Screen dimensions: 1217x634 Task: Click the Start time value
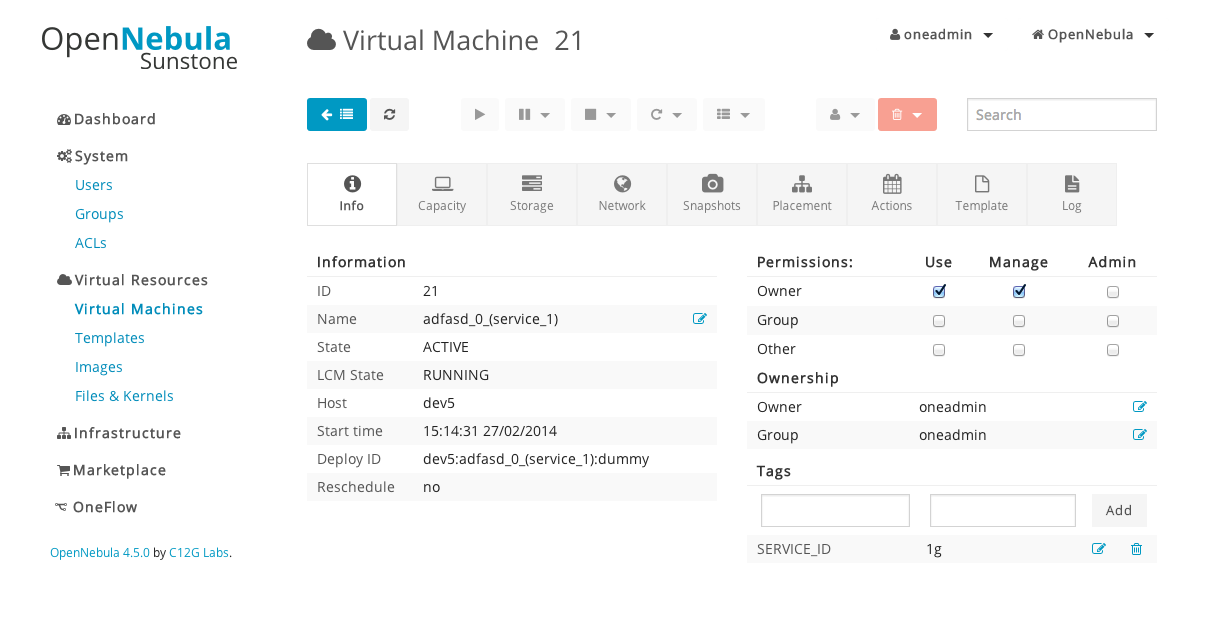point(490,431)
